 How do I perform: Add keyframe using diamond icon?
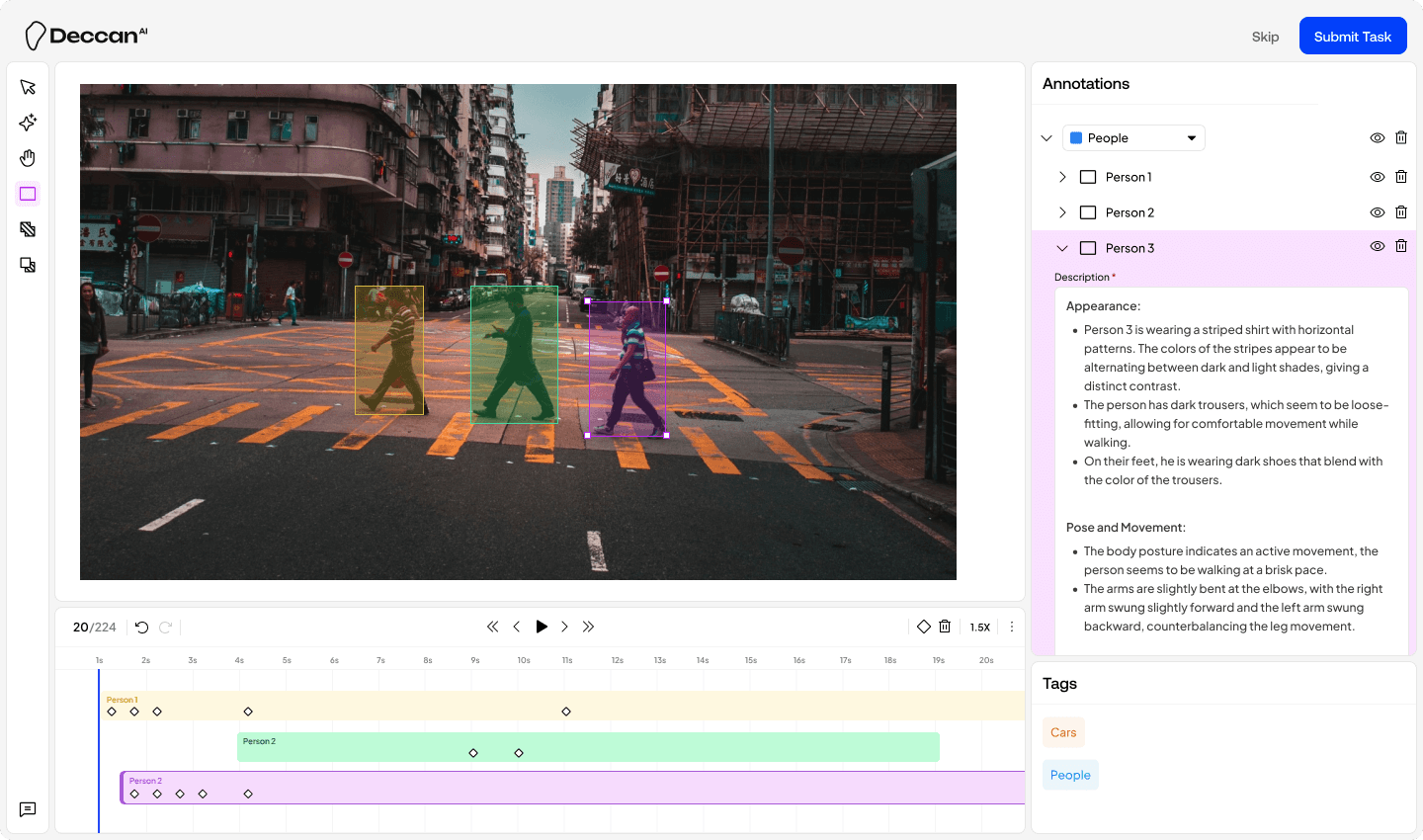coord(923,627)
